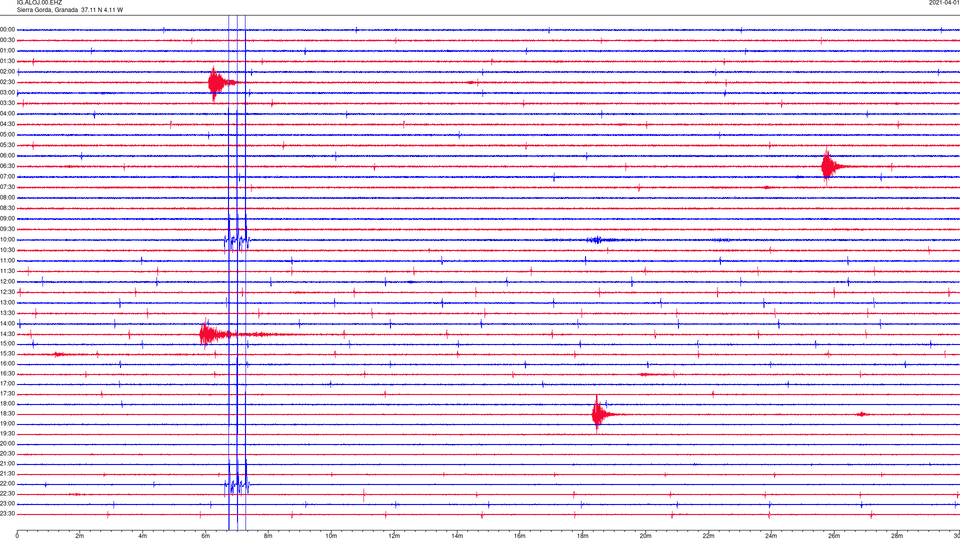Select the 20:00 trace time label
The width and height of the screenshot is (960, 540).
(x=8, y=444)
